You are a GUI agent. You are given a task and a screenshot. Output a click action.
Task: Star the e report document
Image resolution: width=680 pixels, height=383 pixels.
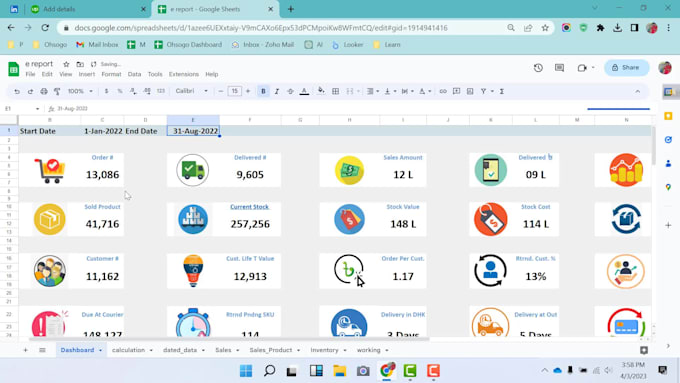coord(66,64)
